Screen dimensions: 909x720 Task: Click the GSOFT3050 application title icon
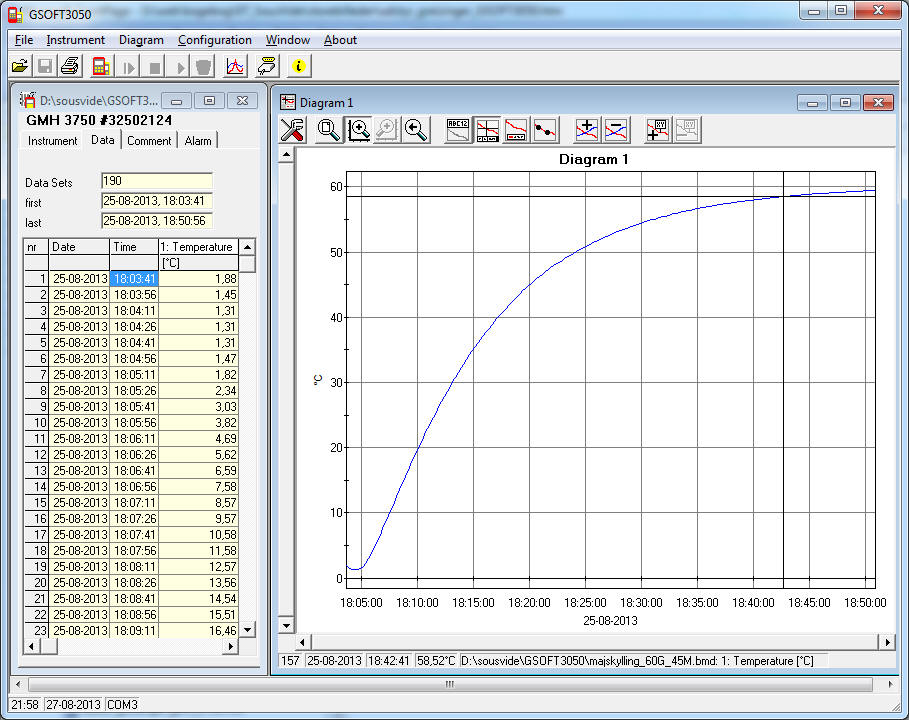pos(16,14)
